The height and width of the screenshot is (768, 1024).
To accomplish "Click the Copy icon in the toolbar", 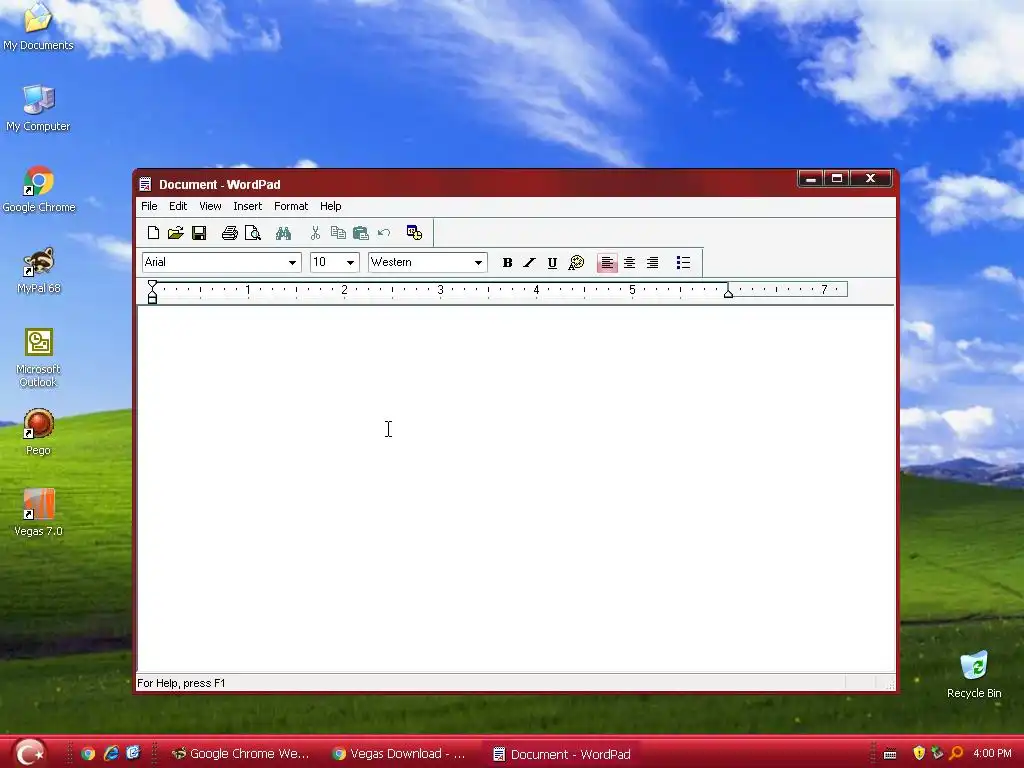I will point(338,233).
